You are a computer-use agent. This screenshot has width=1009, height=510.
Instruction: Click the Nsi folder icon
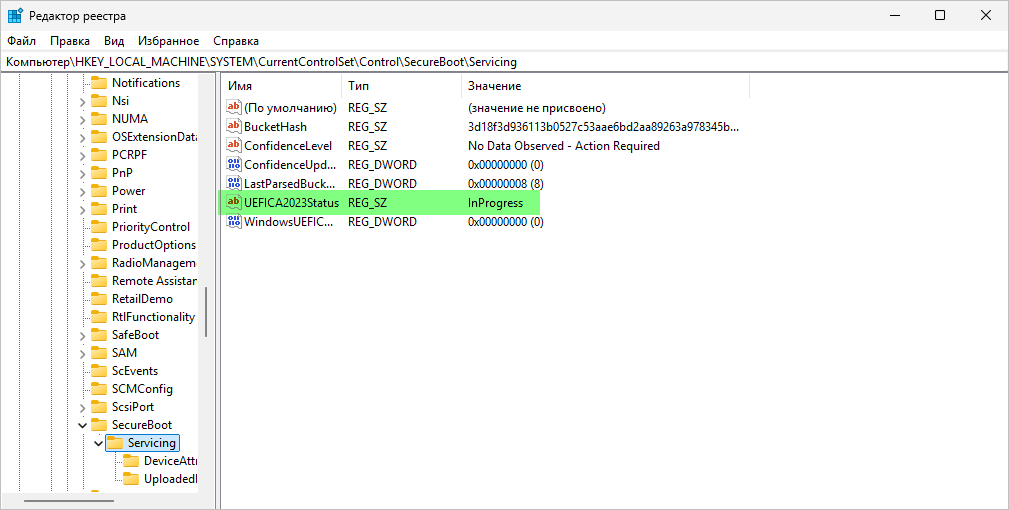click(99, 101)
